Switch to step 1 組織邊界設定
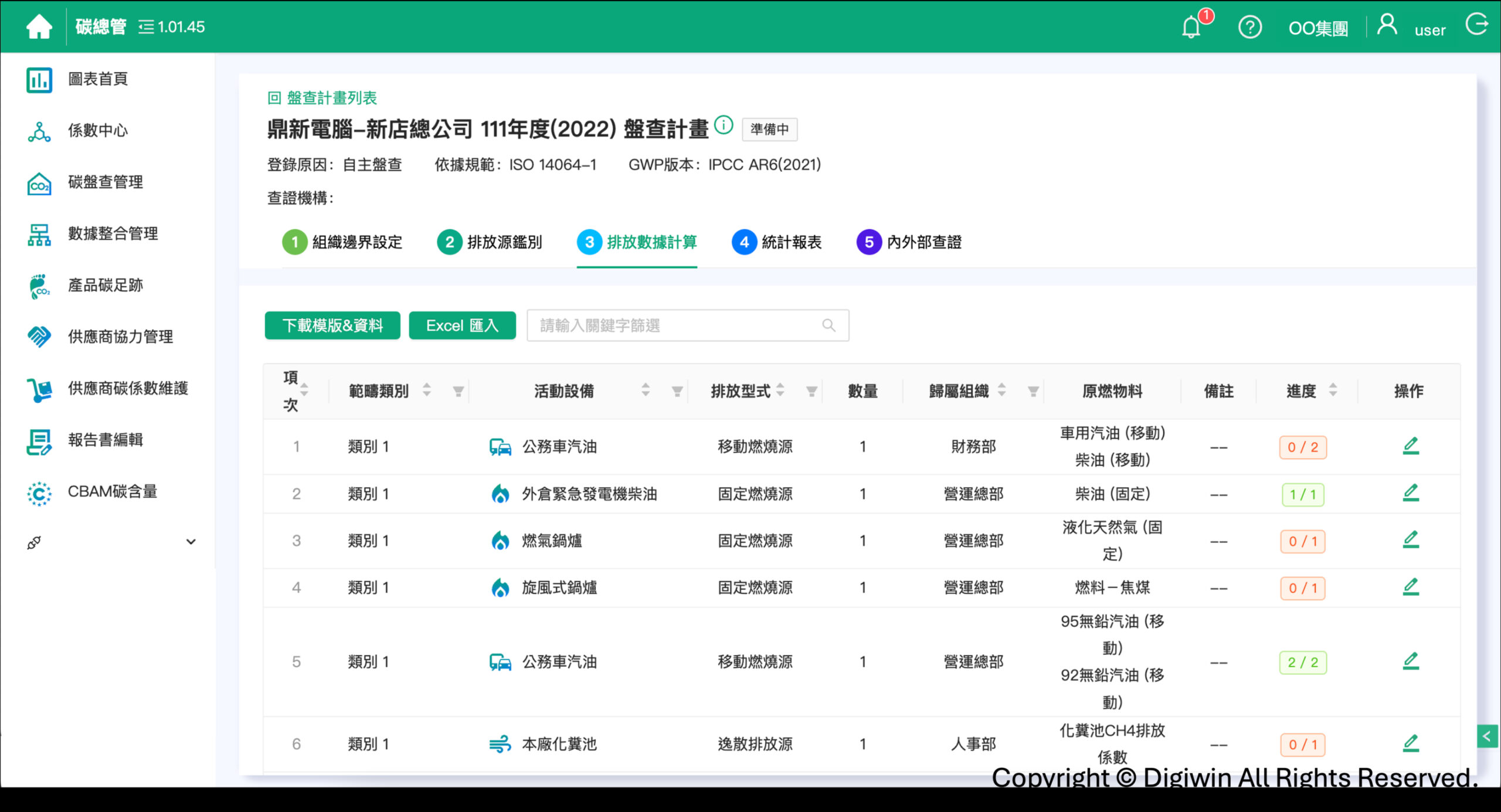 coord(342,242)
